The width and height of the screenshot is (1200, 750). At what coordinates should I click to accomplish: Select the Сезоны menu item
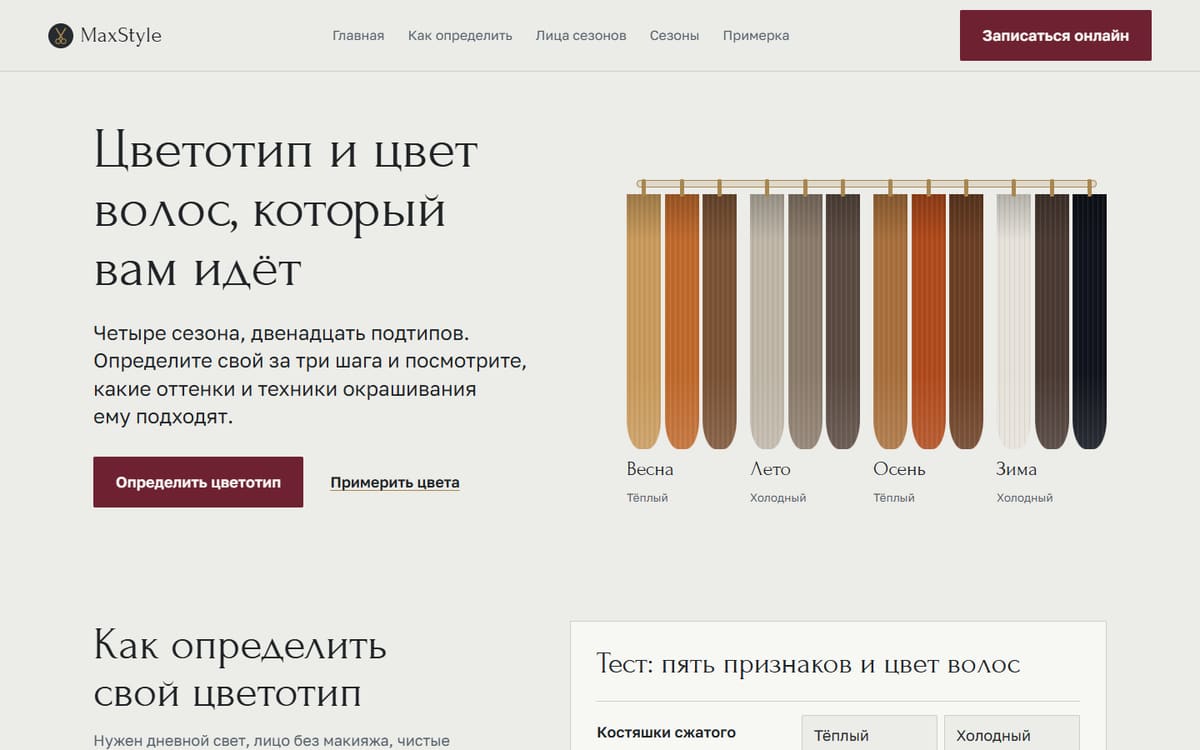(x=674, y=36)
